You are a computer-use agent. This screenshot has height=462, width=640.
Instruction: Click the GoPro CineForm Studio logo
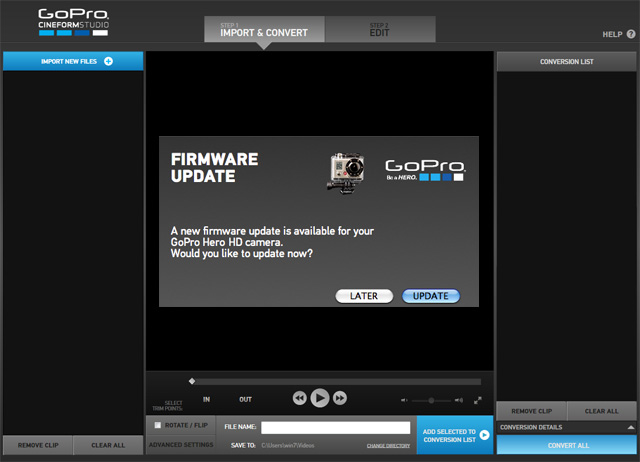(x=73, y=22)
